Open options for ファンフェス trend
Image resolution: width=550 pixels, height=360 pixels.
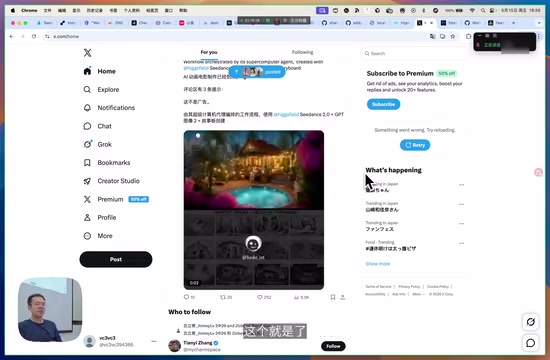click(461, 224)
